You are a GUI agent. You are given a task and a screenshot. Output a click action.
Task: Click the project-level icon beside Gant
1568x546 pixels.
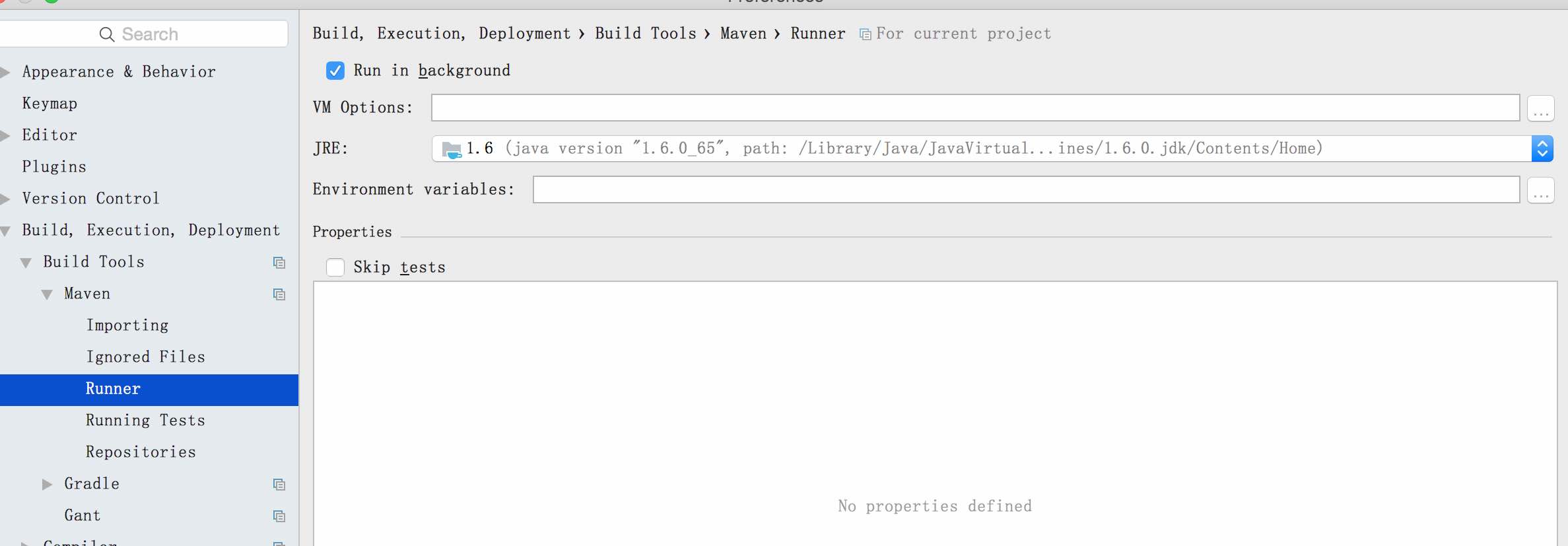(x=279, y=516)
